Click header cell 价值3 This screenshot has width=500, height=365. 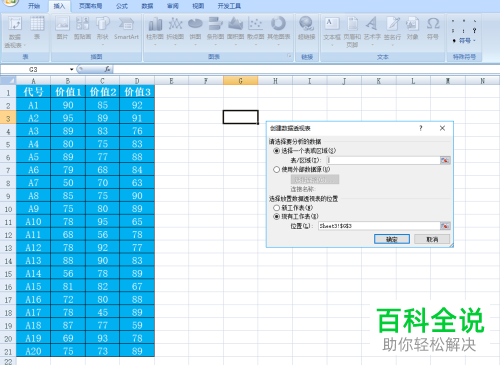click(x=137, y=92)
